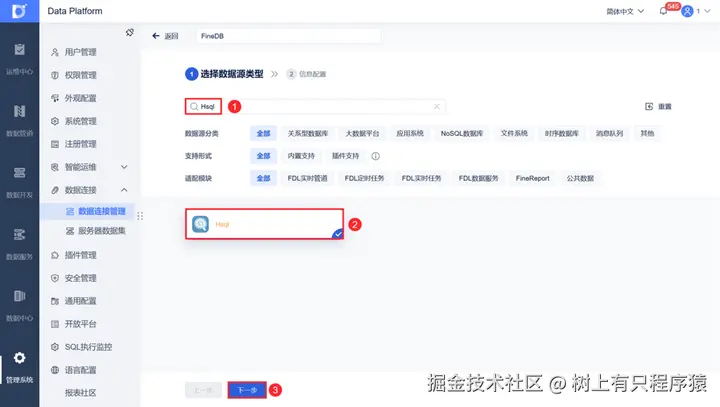The width and height of the screenshot is (720, 407).
Task: Click the 通用配置 folder icon
Action: 55,301
